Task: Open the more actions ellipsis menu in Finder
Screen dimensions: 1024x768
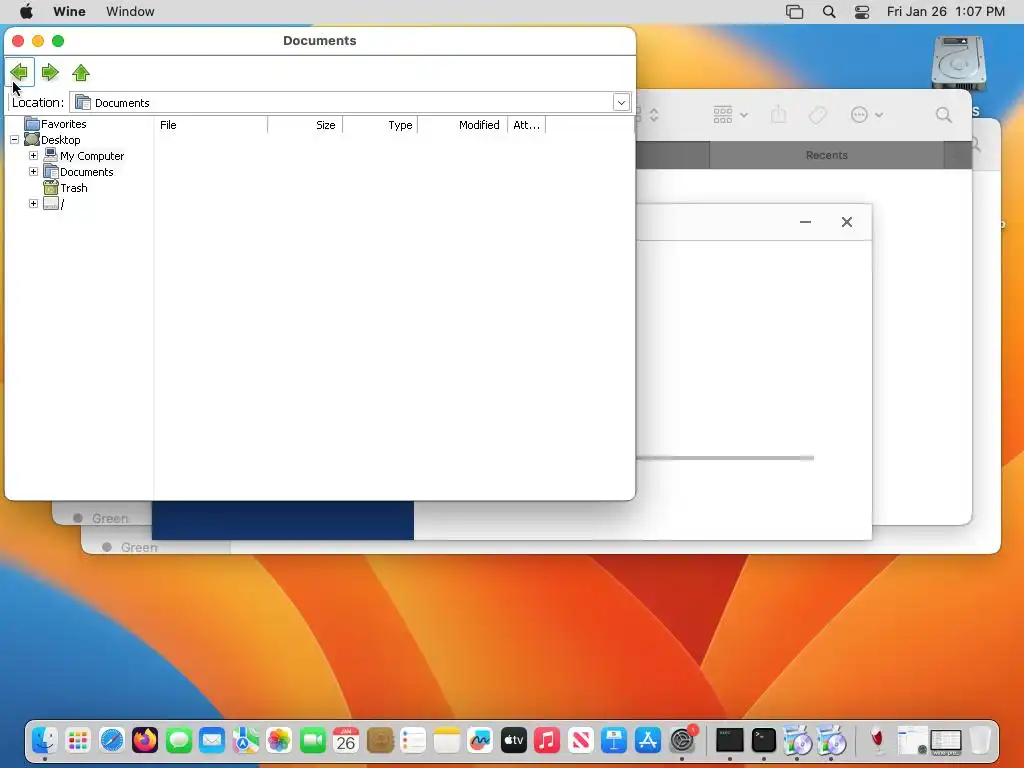Action: pyautogui.click(x=867, y=115)
